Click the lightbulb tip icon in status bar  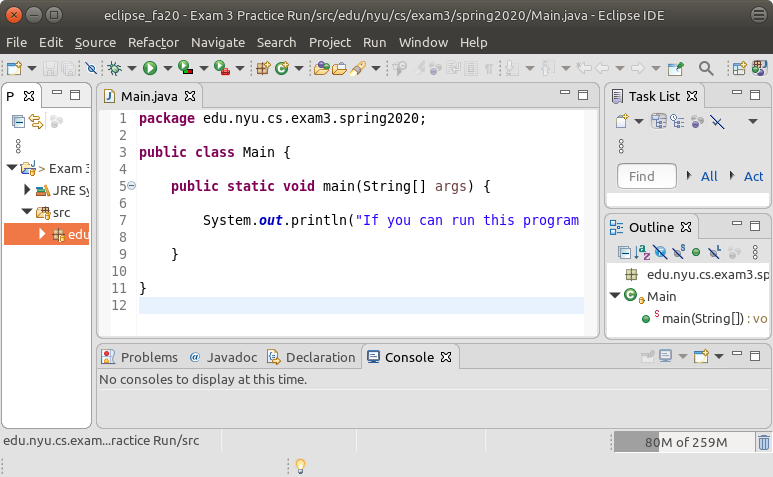click(298, 465)
